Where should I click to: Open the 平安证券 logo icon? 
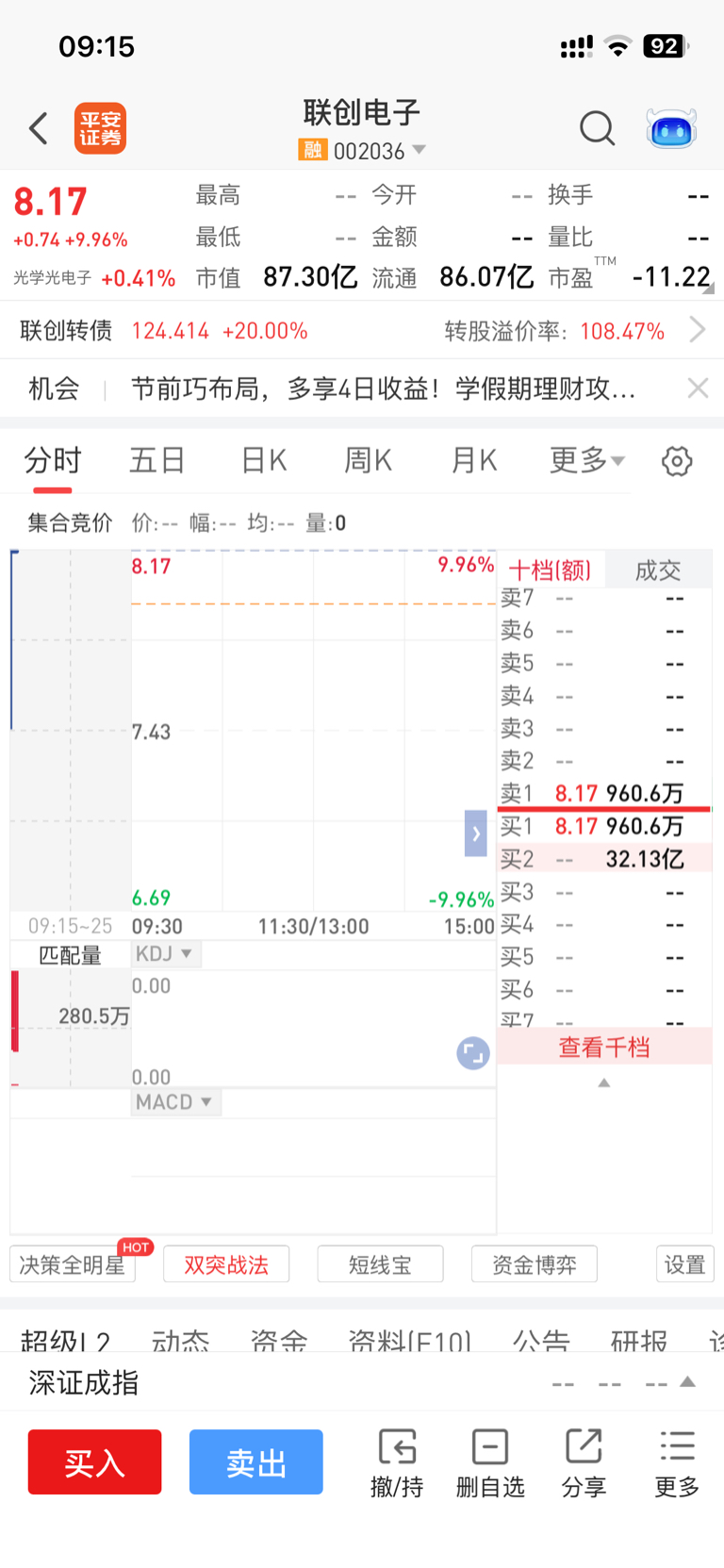point(100,128)
